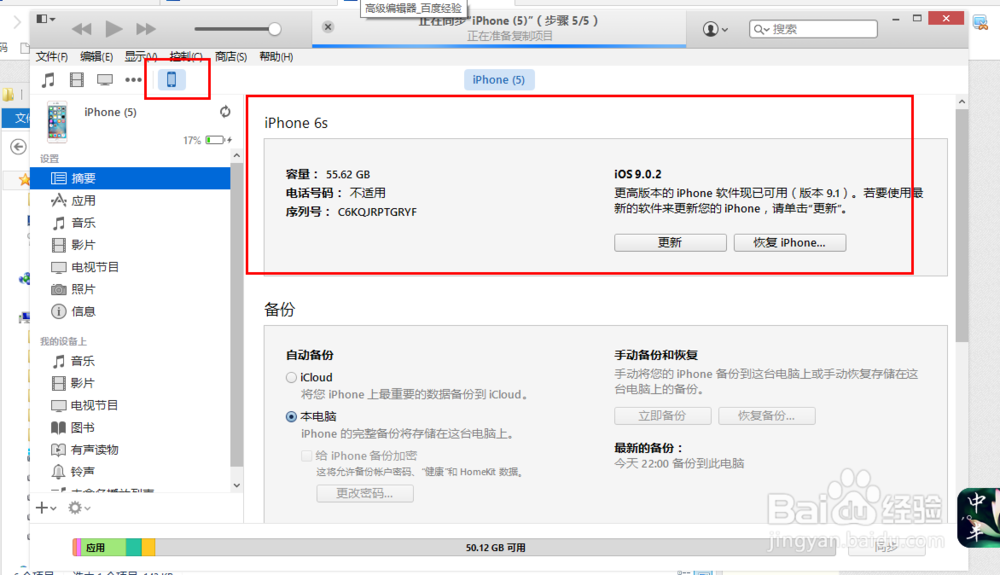
Task: Click the rewind previous track button
Action: coord(82,29)
